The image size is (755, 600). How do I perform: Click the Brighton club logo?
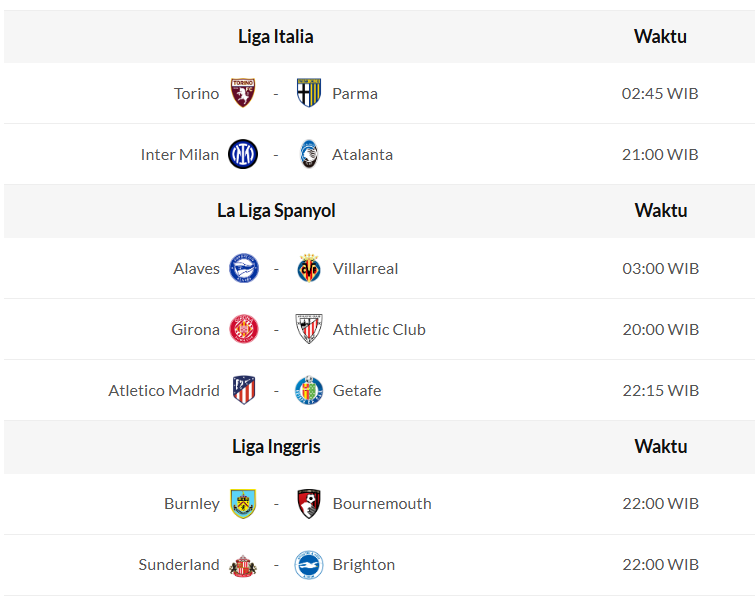tap(309, 564)
